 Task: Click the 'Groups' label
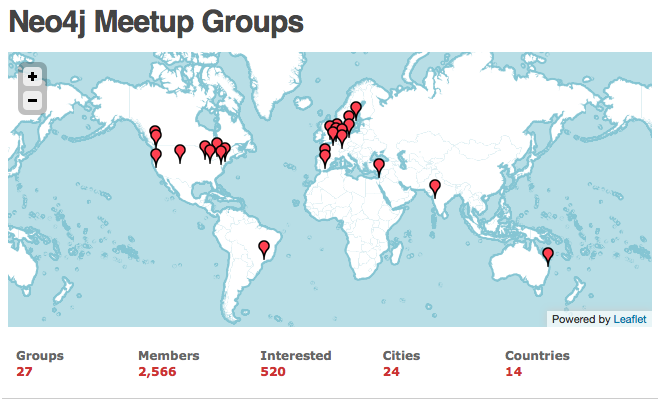click(40, 355)
